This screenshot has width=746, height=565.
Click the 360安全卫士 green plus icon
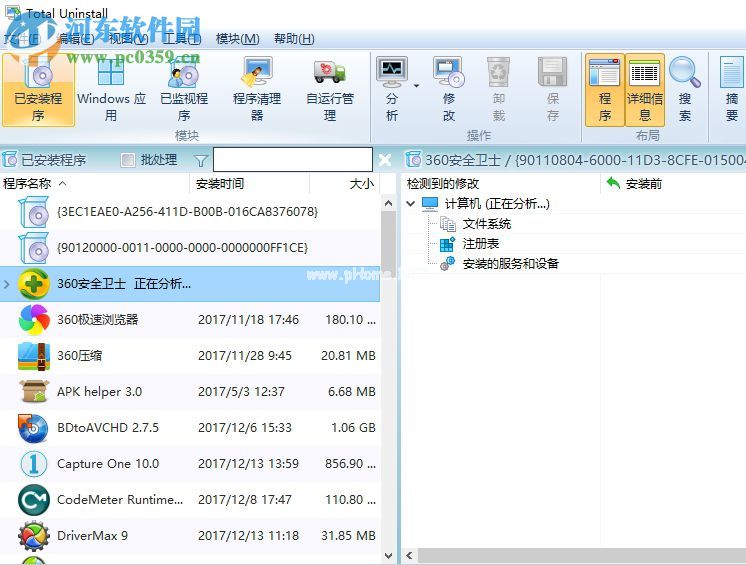click(x=33, y=284)
